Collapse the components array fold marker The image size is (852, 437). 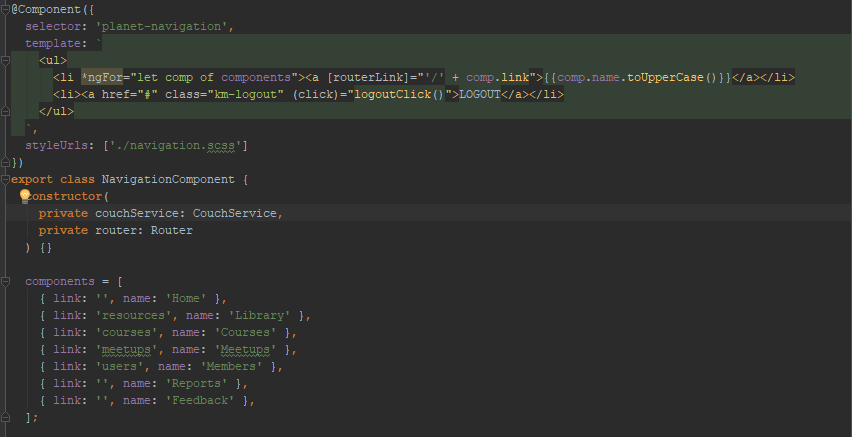[5, 281]
